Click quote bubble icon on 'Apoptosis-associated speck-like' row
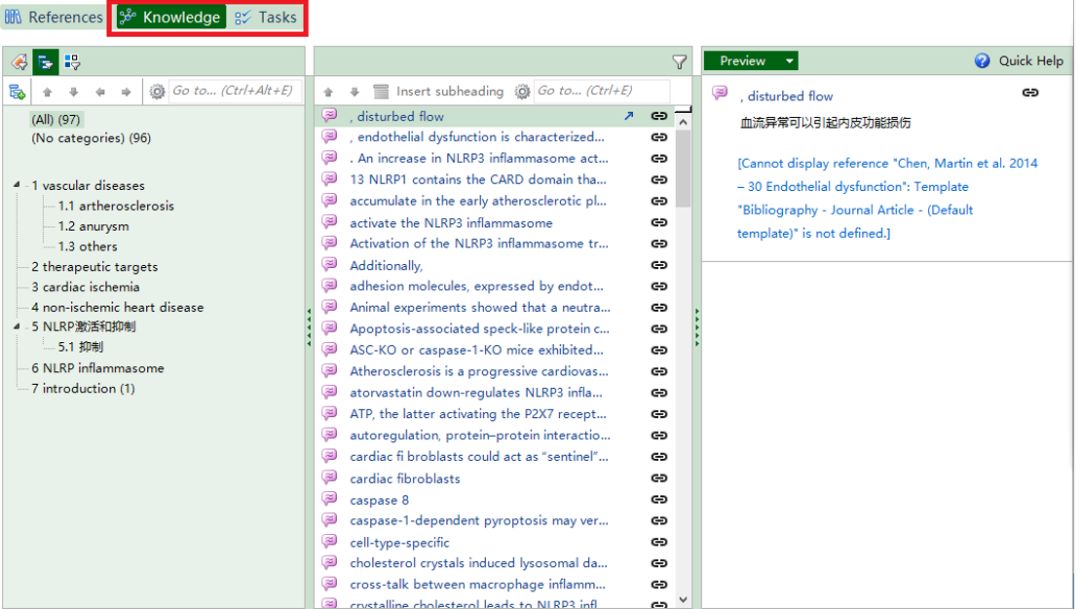 click(330, 328)
